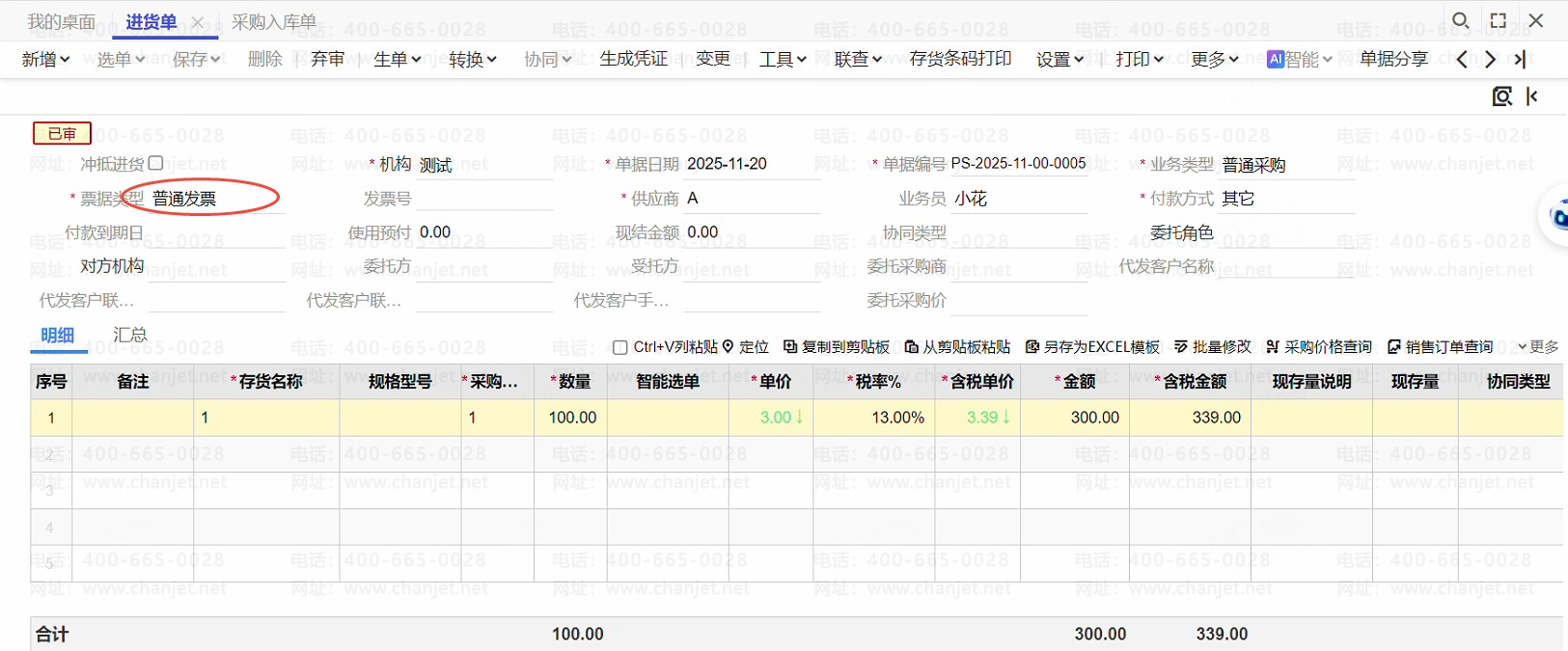Switch to the 汇总 summary tab
This screenshot has width=1568, height=651.
(x=130, y=335)
